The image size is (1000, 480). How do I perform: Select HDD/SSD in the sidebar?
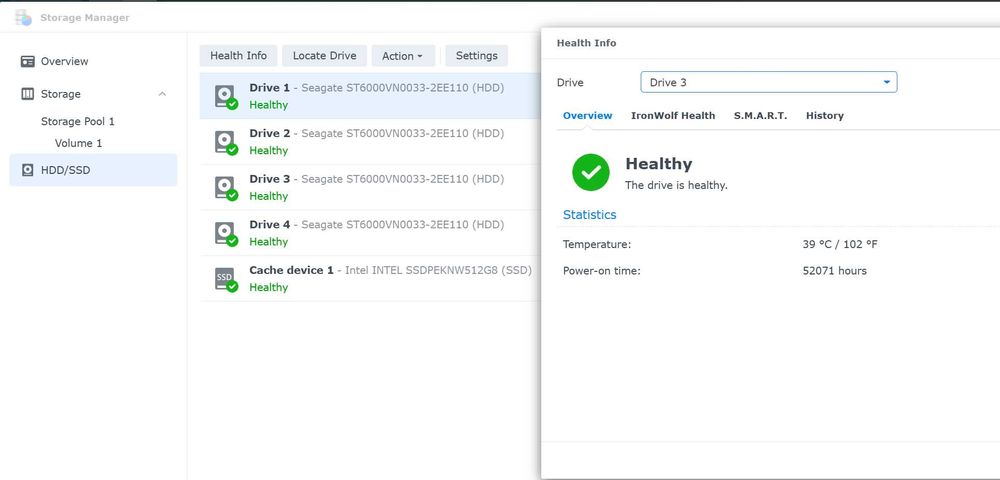(x=93, y=170)
